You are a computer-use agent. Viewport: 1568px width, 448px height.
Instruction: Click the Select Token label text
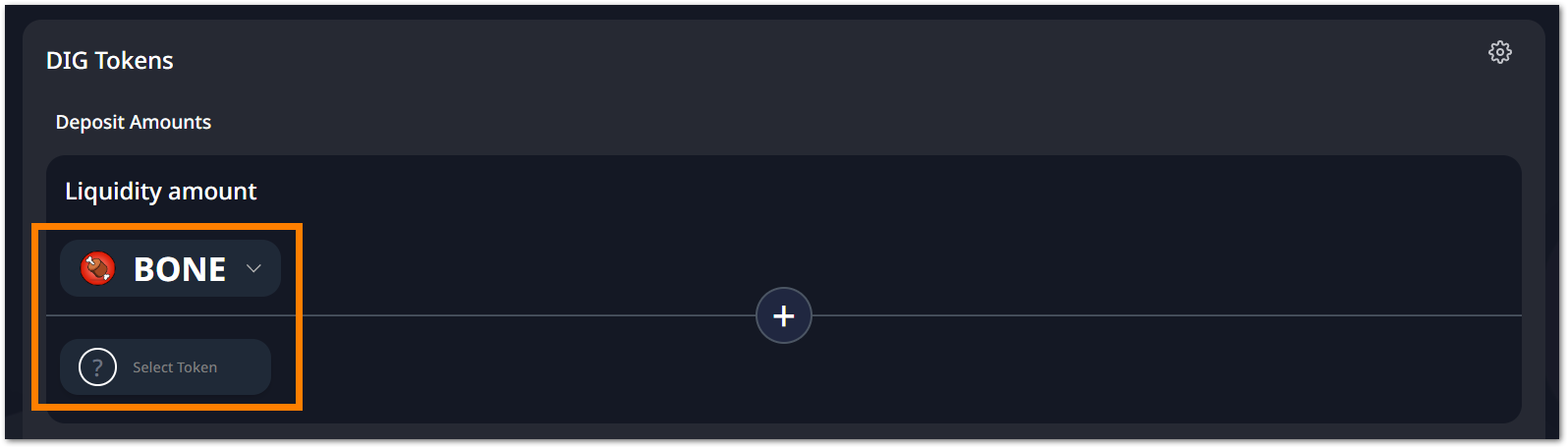[x=175, y=367]
